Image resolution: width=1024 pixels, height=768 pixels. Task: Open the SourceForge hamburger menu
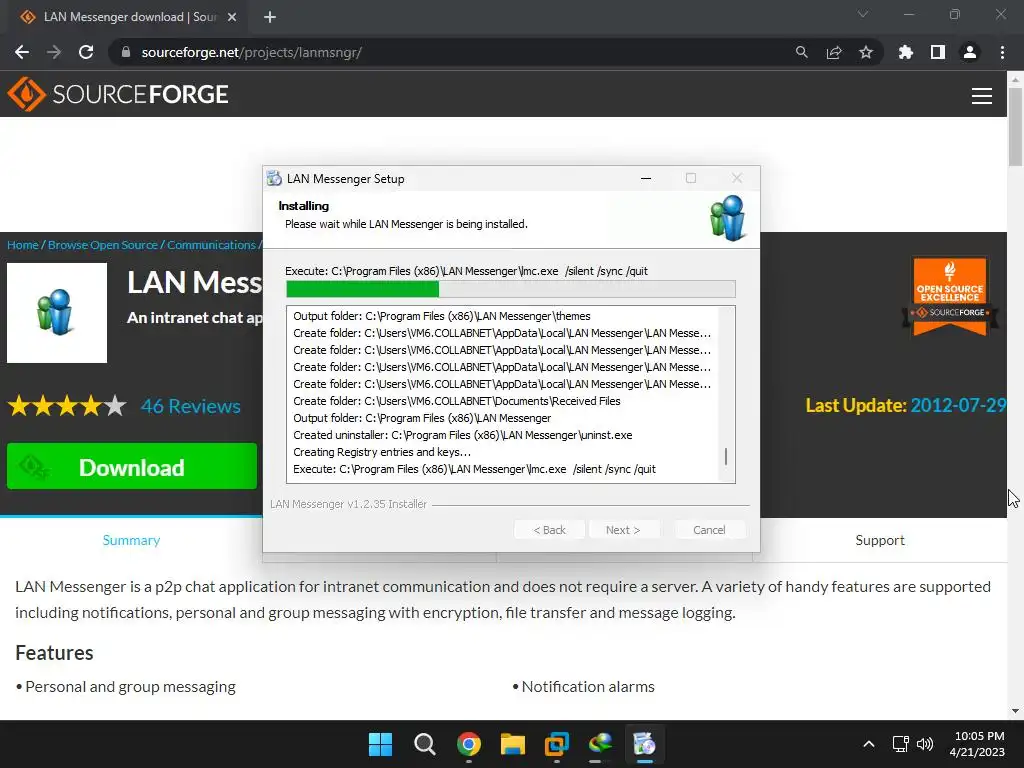[982, 95]
